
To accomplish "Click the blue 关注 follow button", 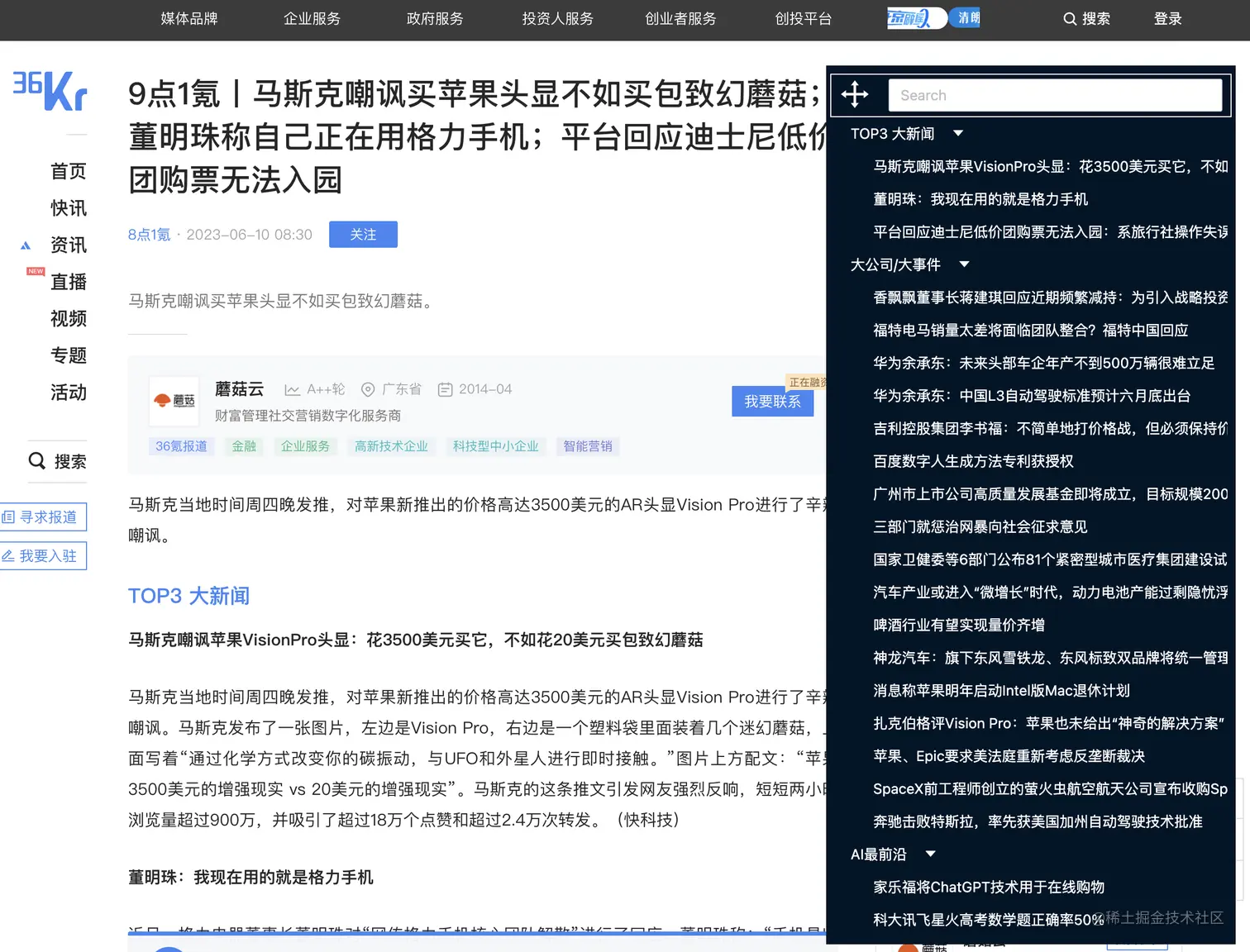I will point(363,235).
